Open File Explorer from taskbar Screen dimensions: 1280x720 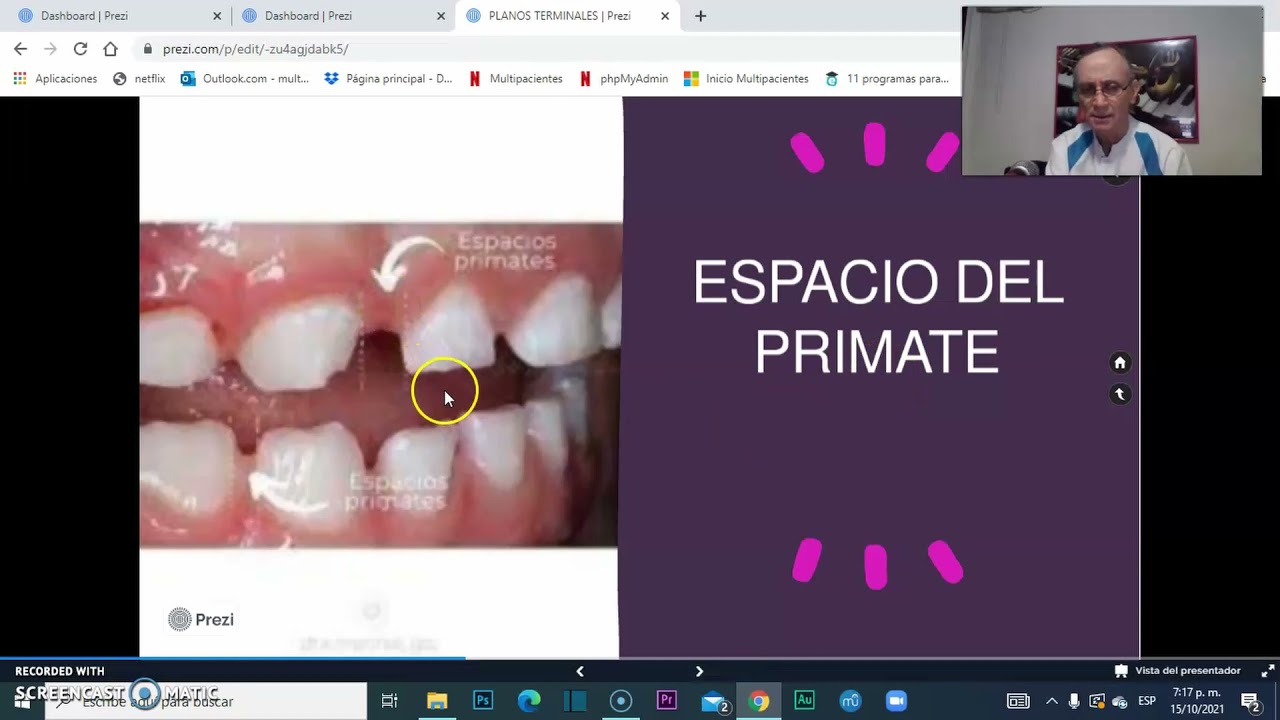click(x=437, y=701)
